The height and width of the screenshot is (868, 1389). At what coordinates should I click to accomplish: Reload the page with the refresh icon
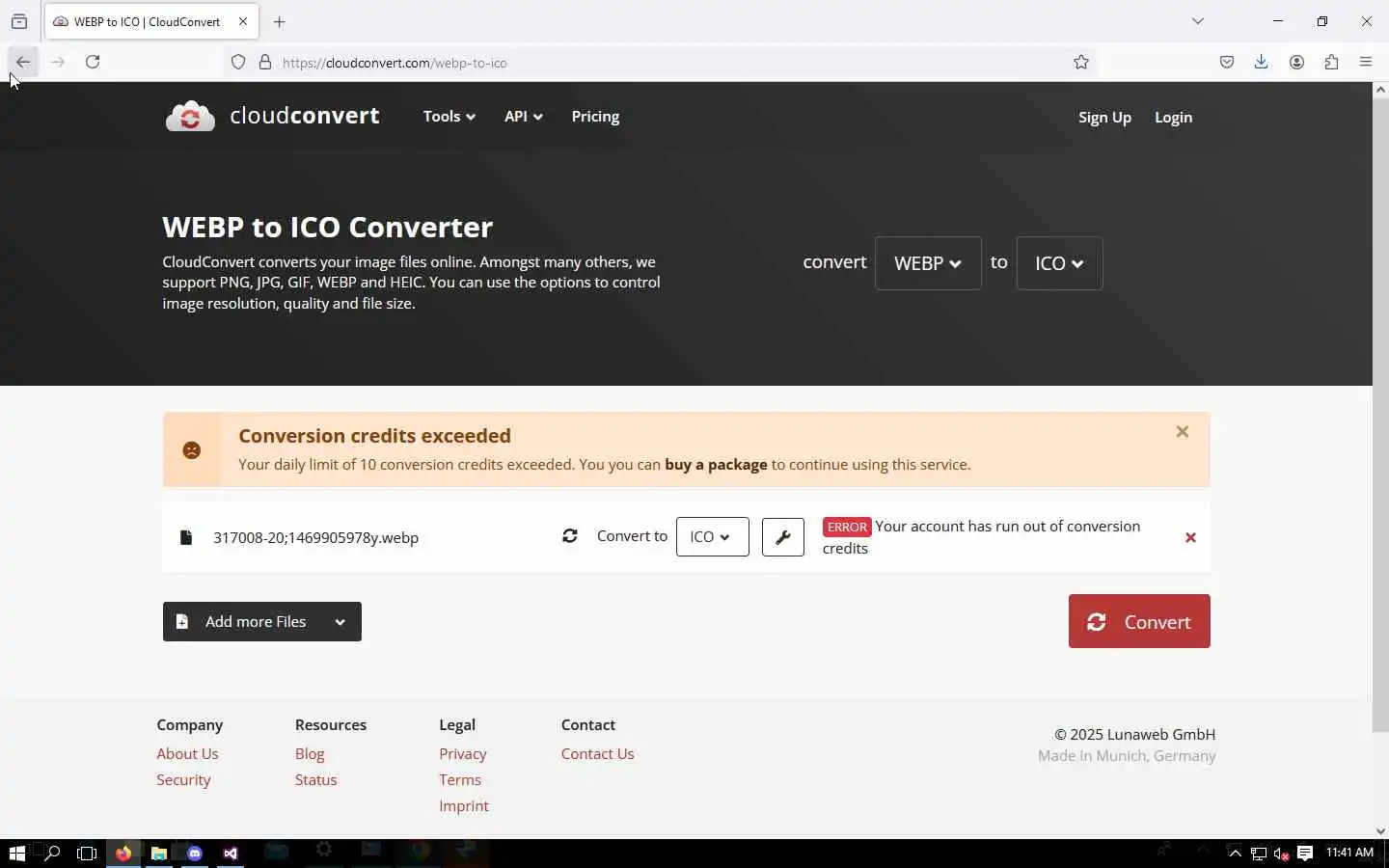click(93, 62)
